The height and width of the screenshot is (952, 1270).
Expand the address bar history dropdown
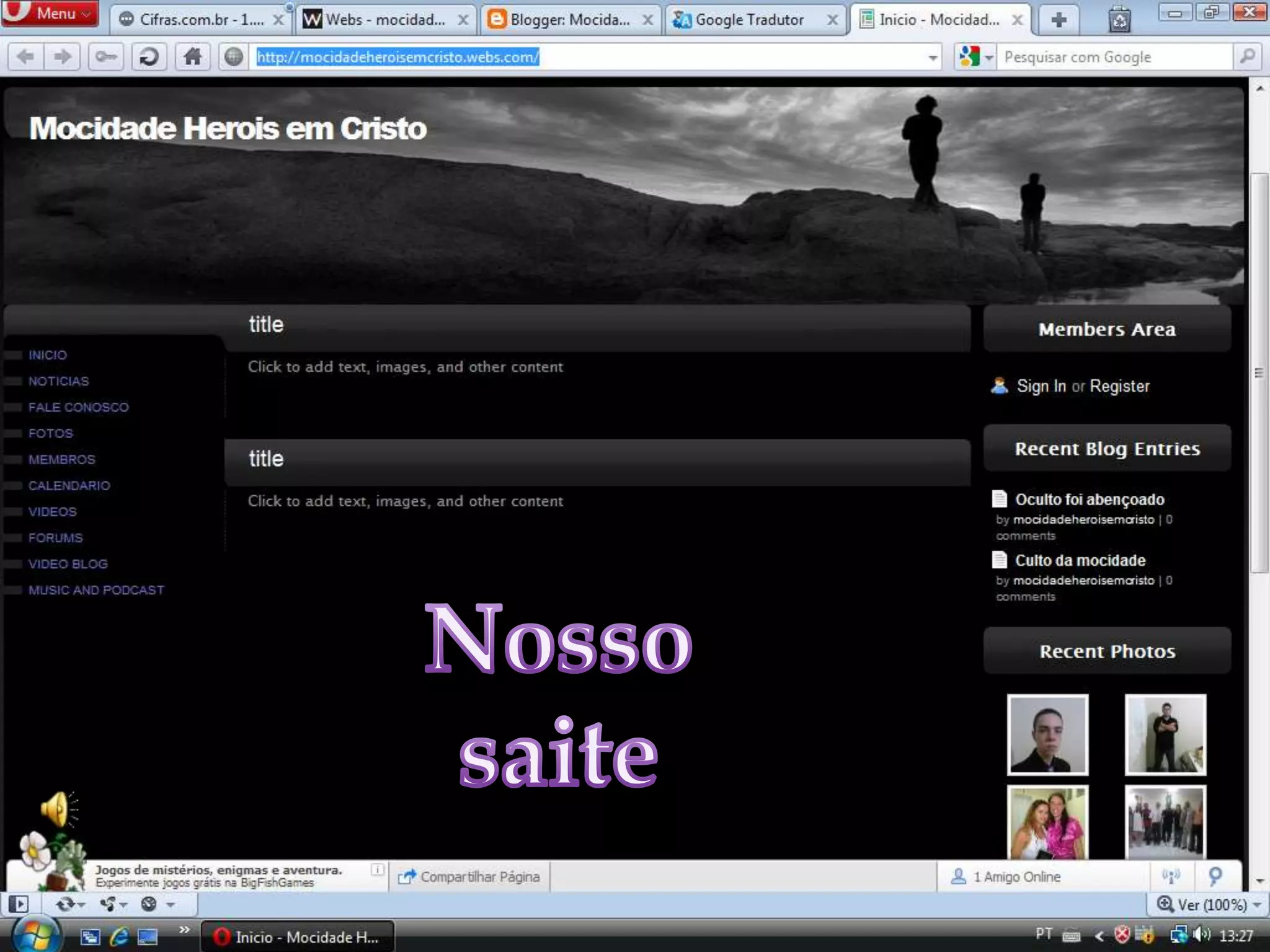coord(932,58)
